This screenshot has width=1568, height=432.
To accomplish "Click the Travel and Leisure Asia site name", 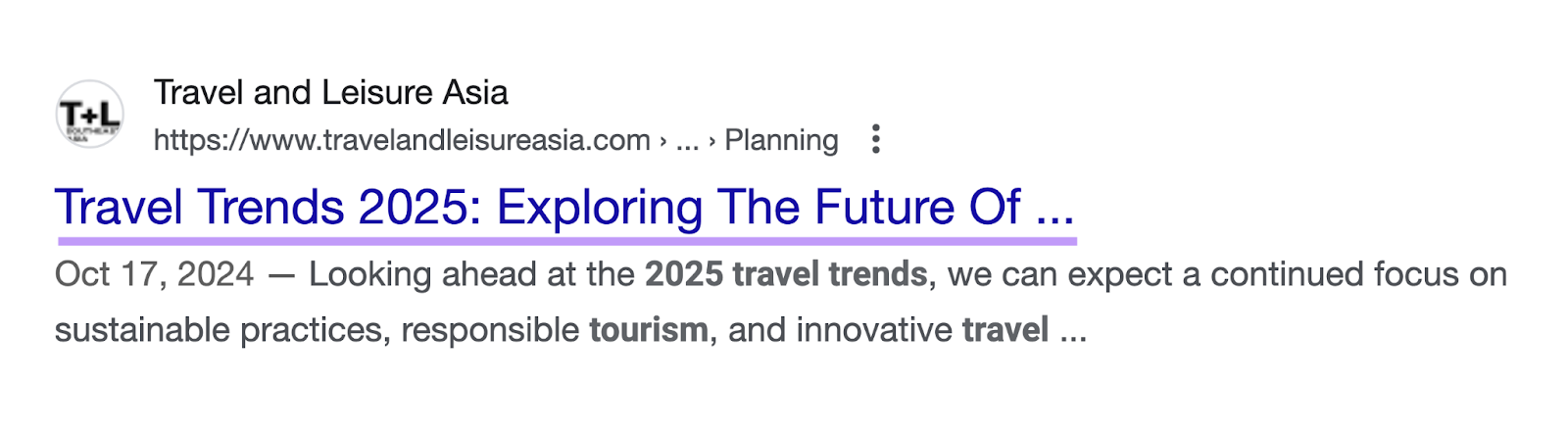I will (330, 93).
